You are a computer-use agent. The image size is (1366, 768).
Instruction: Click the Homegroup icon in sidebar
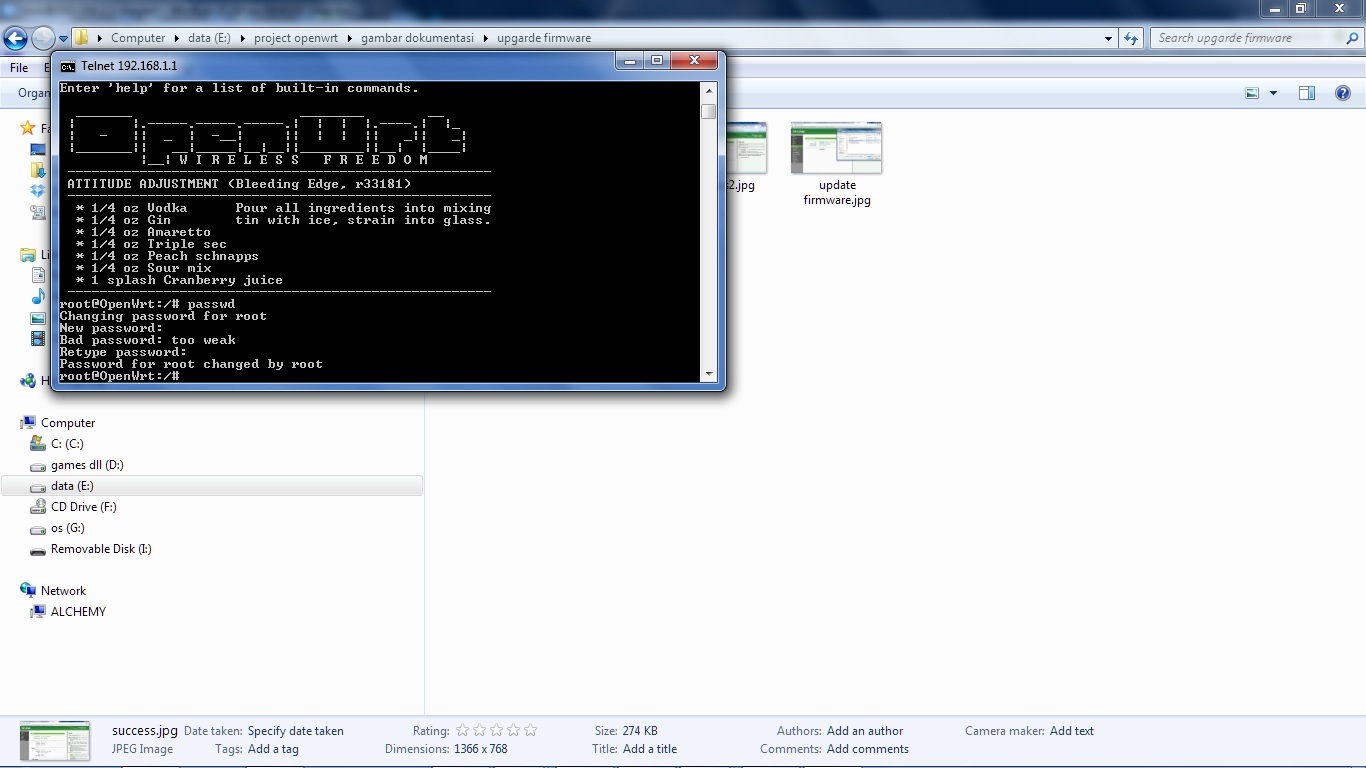tap(28, 381)
